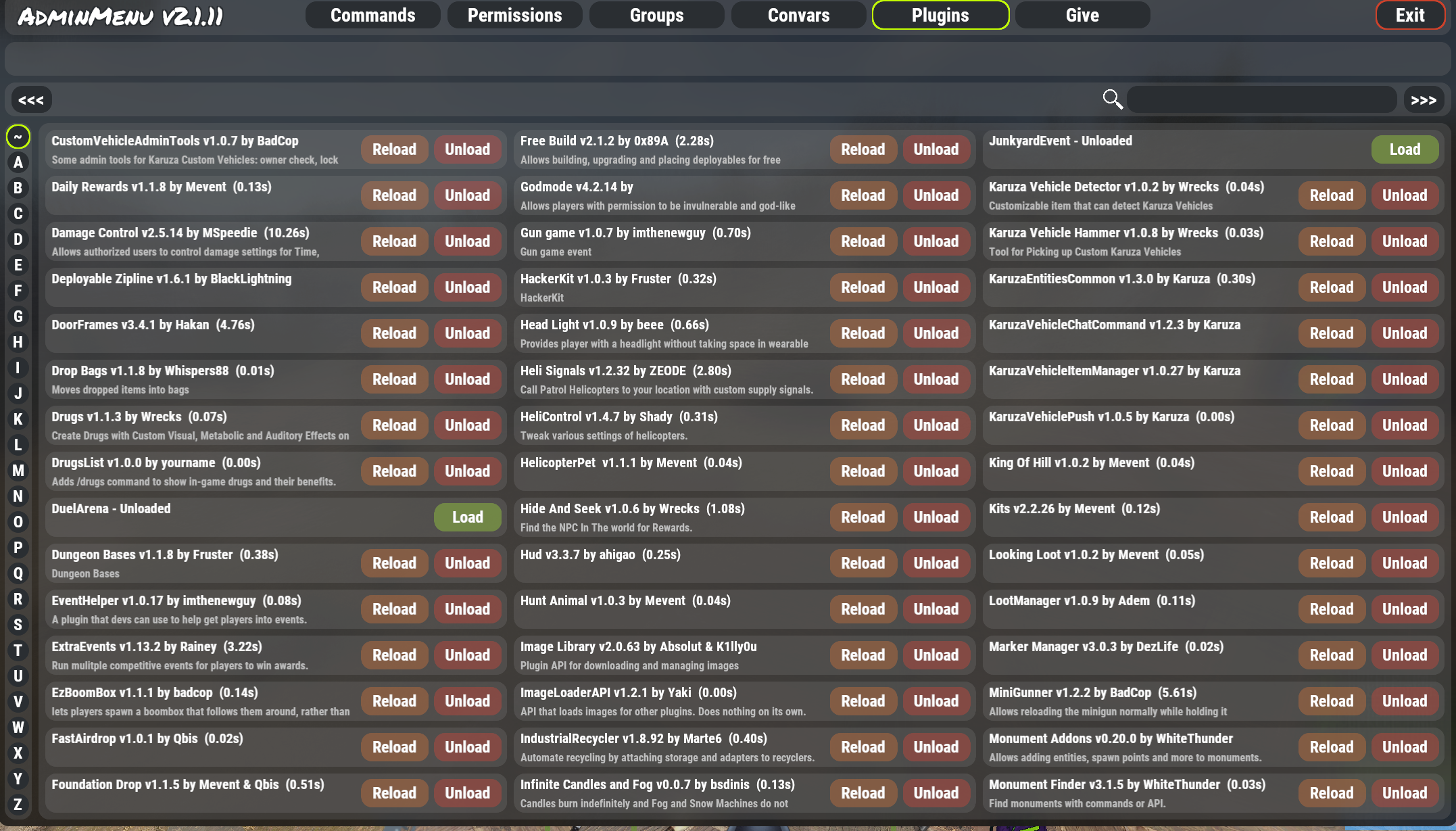
Task: Reload the Monument Finder plugin
Action: (x=1331, y=793)
